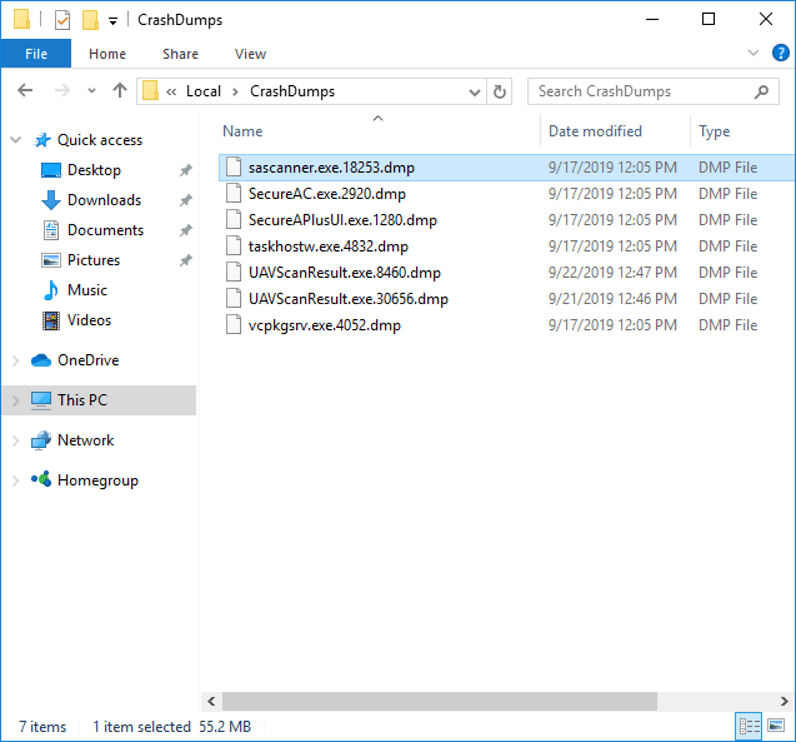Screen dimensions: 796x742
Task: Click horizontal scrollbar right arrow
Action: pos(785,701)
